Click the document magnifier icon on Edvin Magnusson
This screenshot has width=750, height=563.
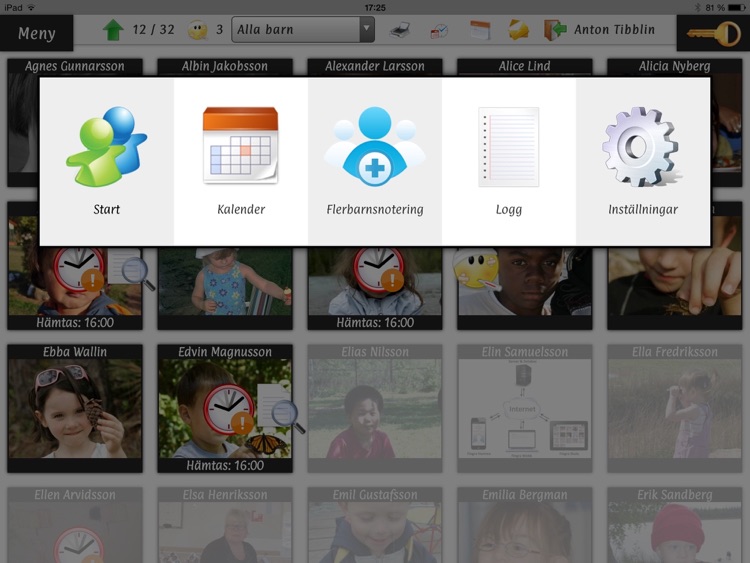281,408
